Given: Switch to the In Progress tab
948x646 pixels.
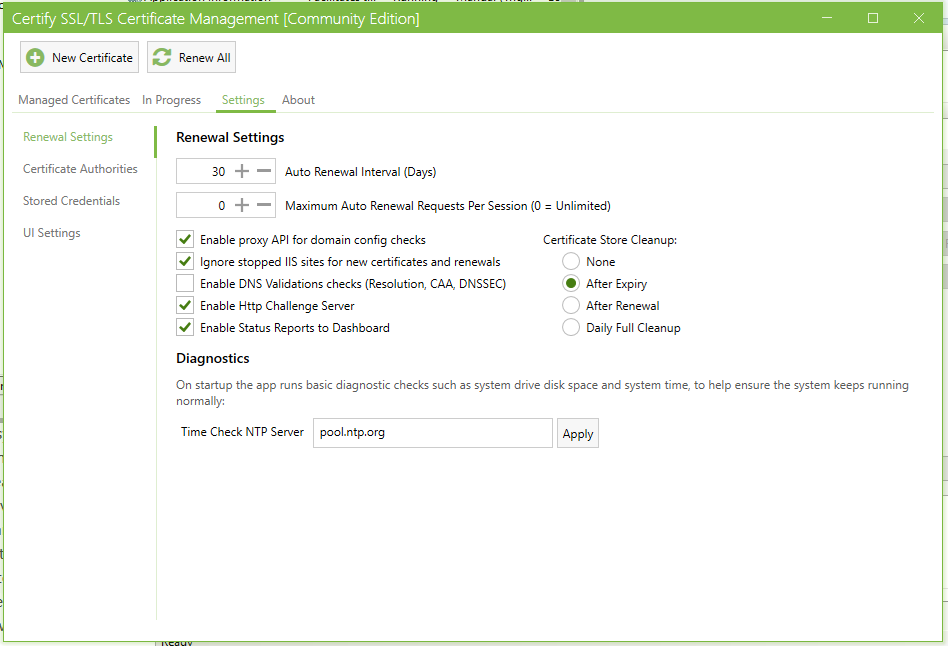Looking at the screenshot, I should (171, 100).
